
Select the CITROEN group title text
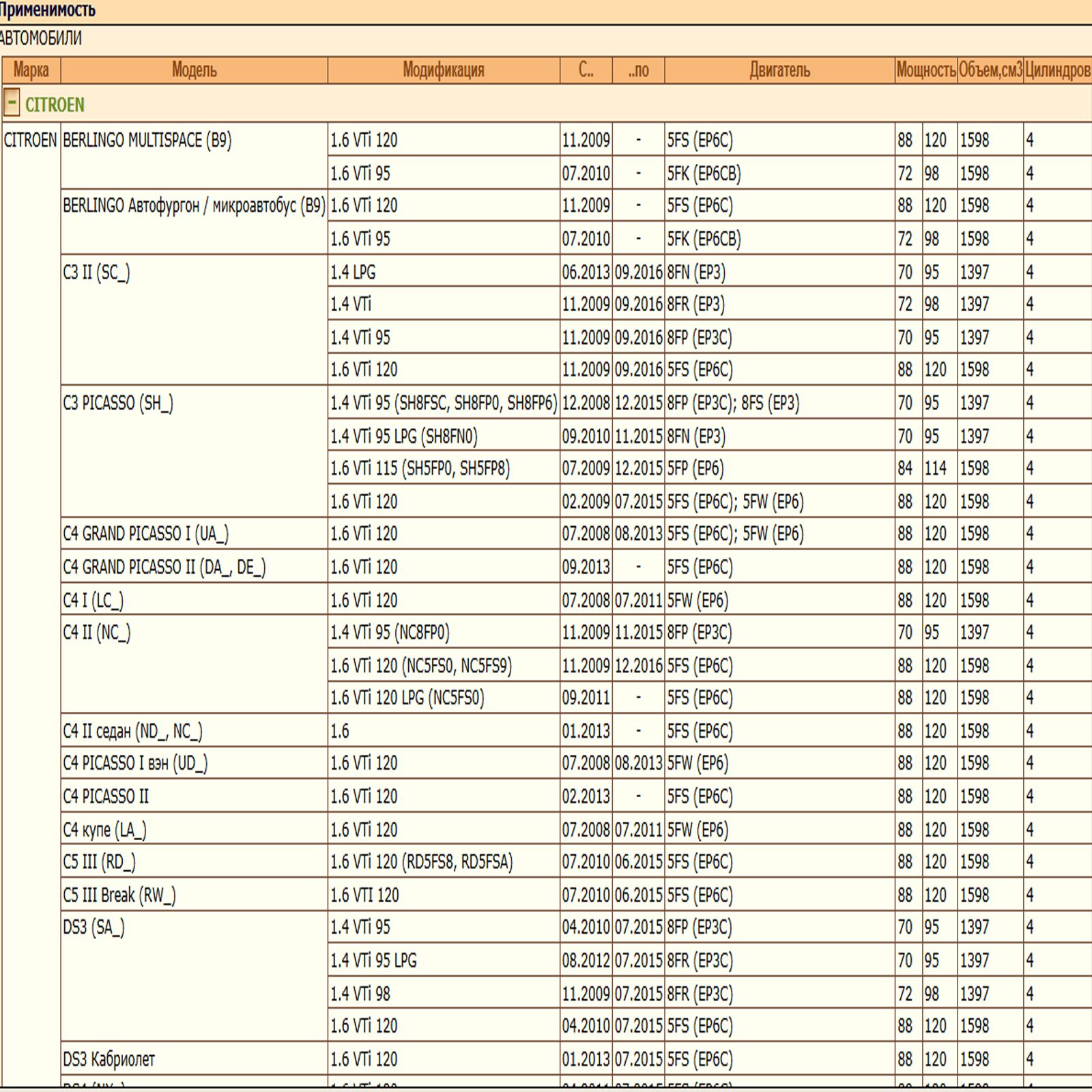(x=55, y=105)
